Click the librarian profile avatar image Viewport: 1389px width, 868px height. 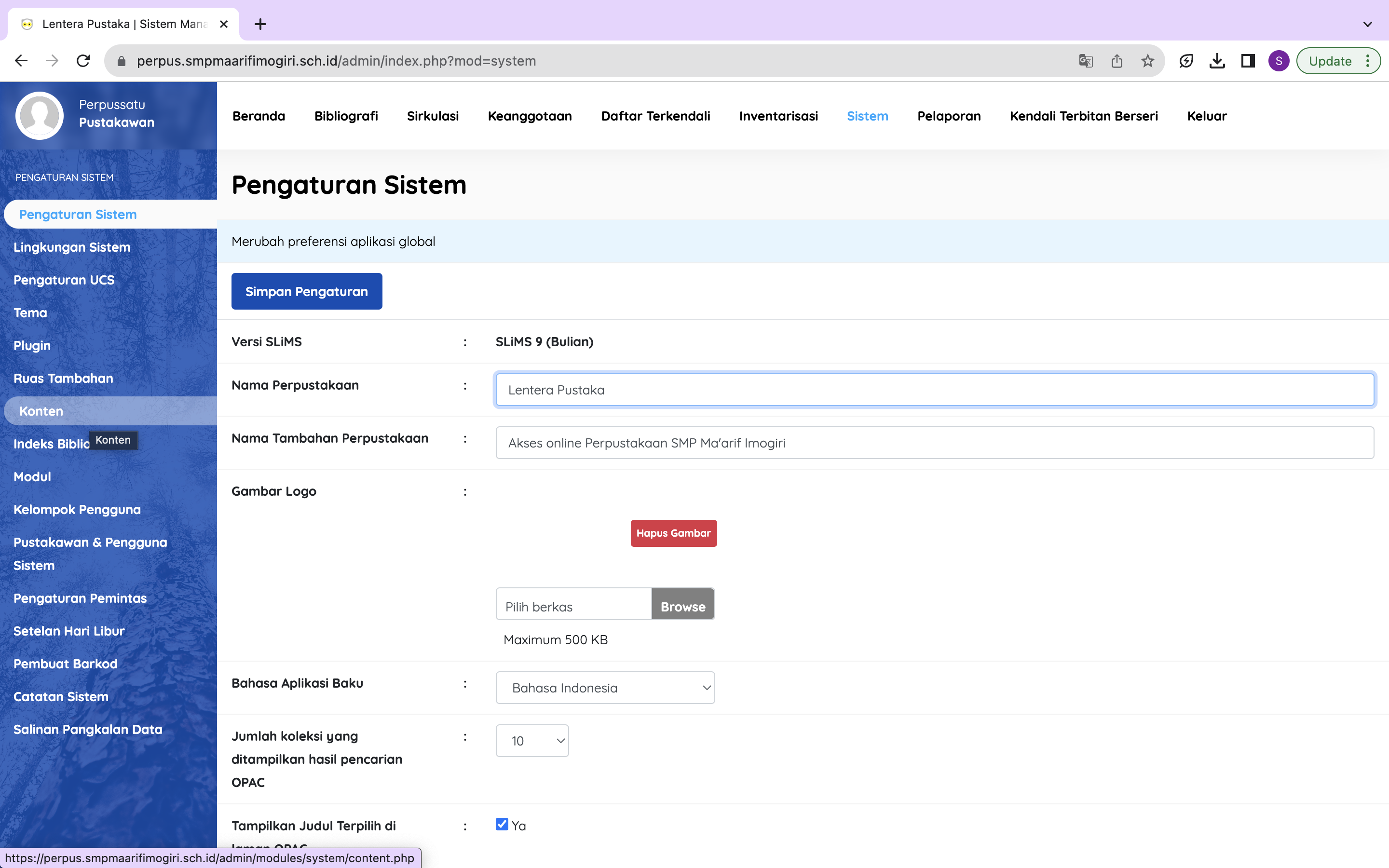point(40,115)
